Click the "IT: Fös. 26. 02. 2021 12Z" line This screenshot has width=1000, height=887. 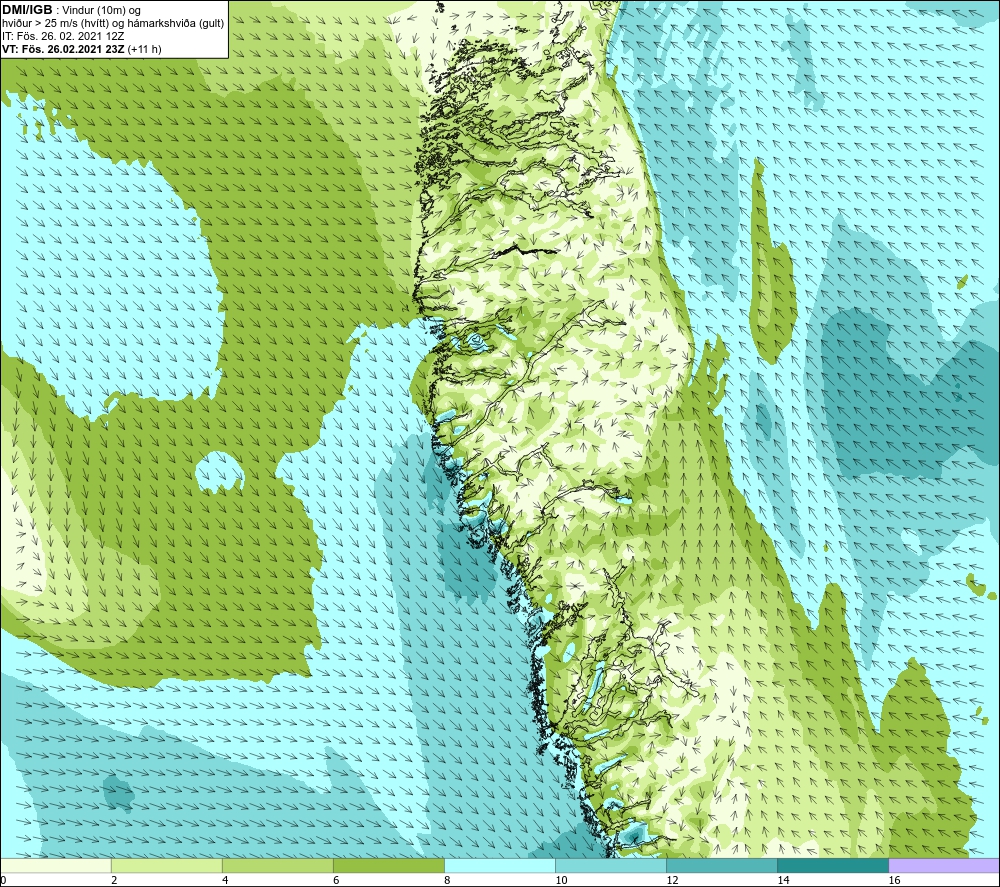click(x=63, y=36)
